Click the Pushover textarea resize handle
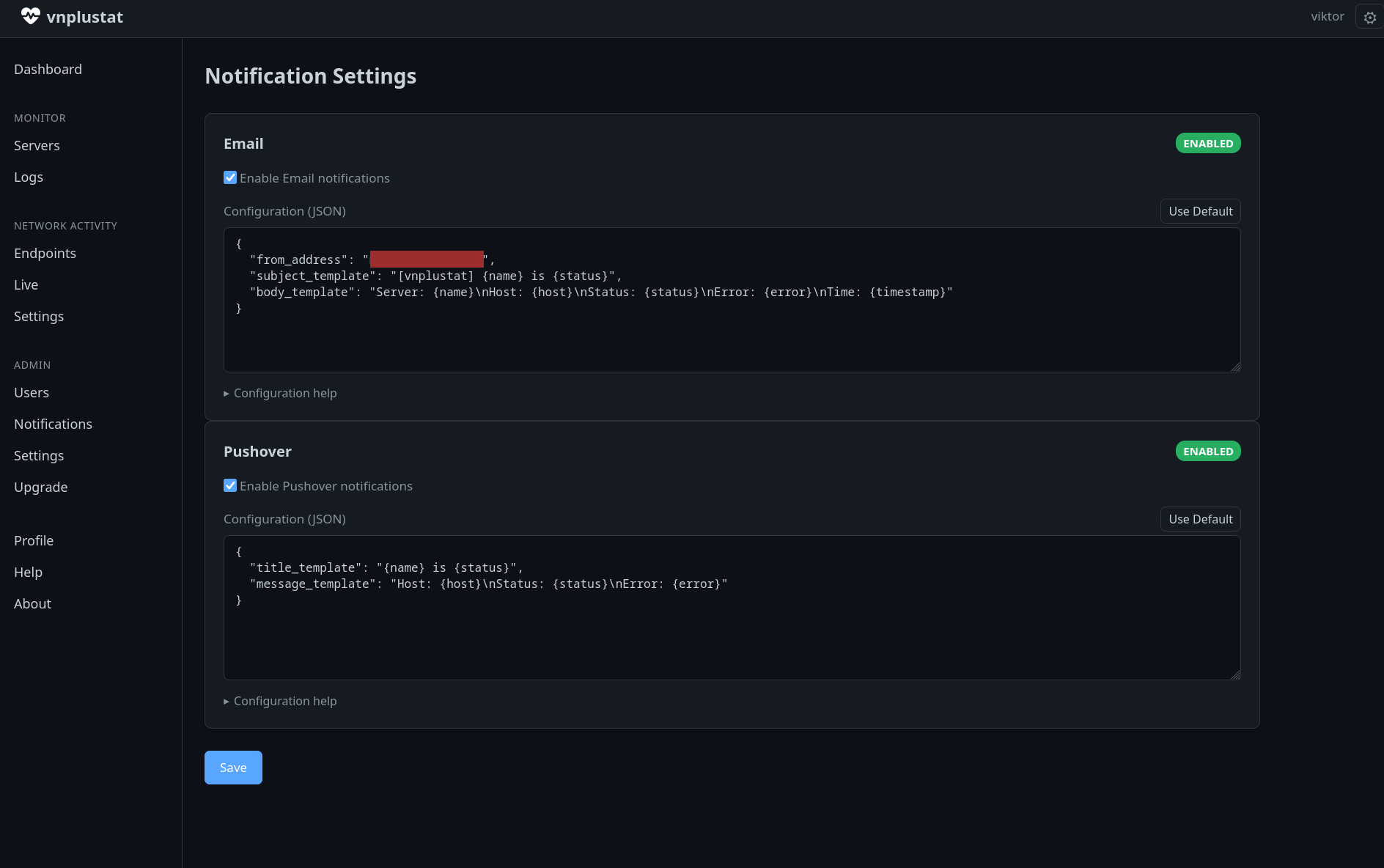The image size is (1384, 868). click(1235, 675)
